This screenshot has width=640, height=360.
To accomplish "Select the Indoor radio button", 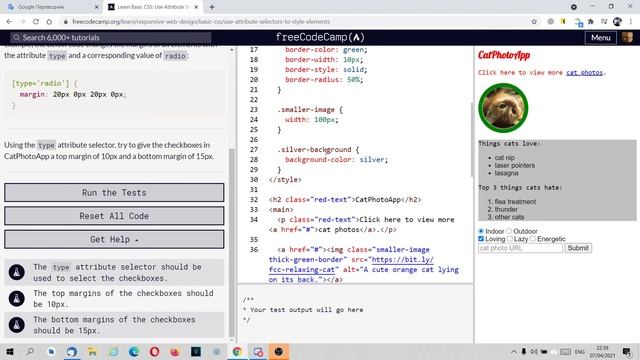I will click(x=481, y=231).
